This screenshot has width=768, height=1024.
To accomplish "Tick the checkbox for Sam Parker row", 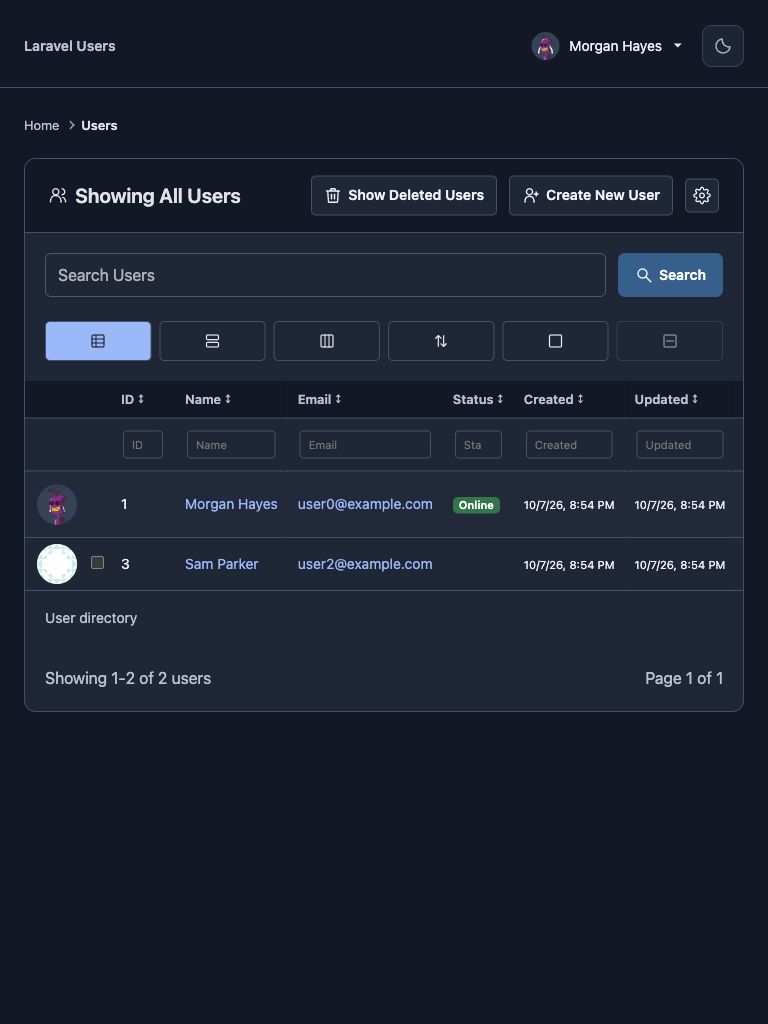I will click(x=97, y=562).
